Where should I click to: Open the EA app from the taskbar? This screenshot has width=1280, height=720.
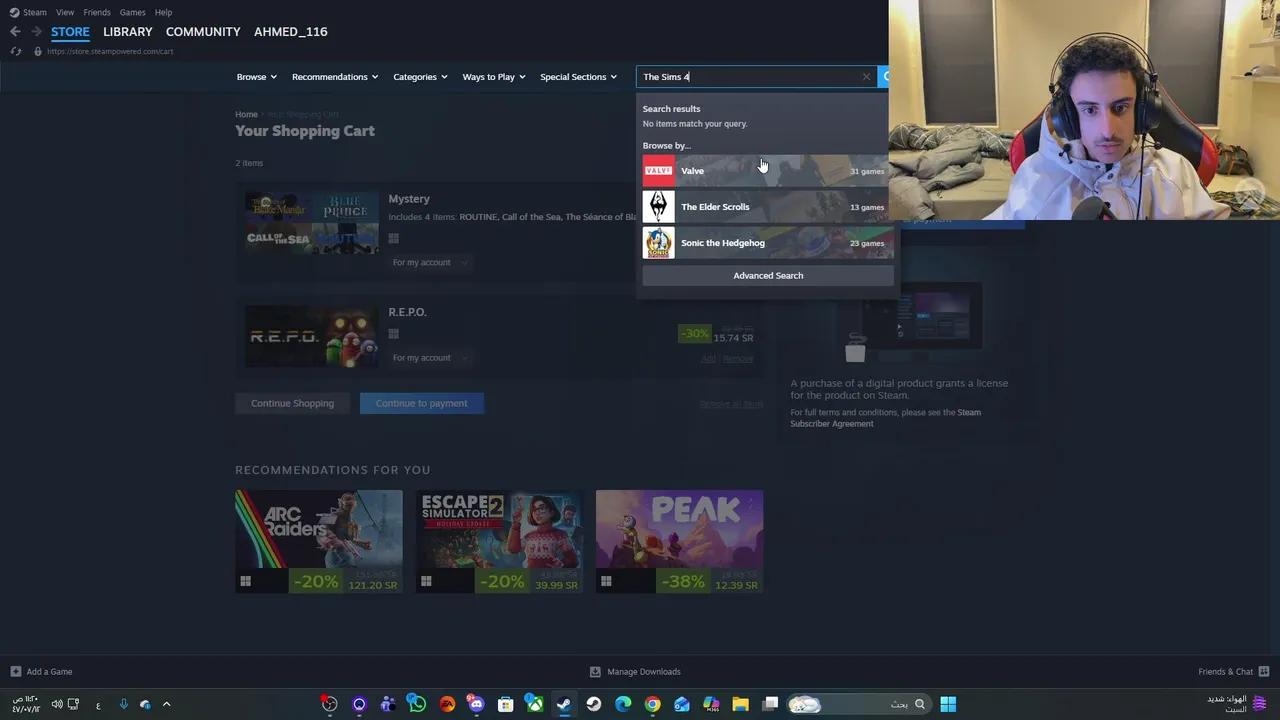click(447, 704)
